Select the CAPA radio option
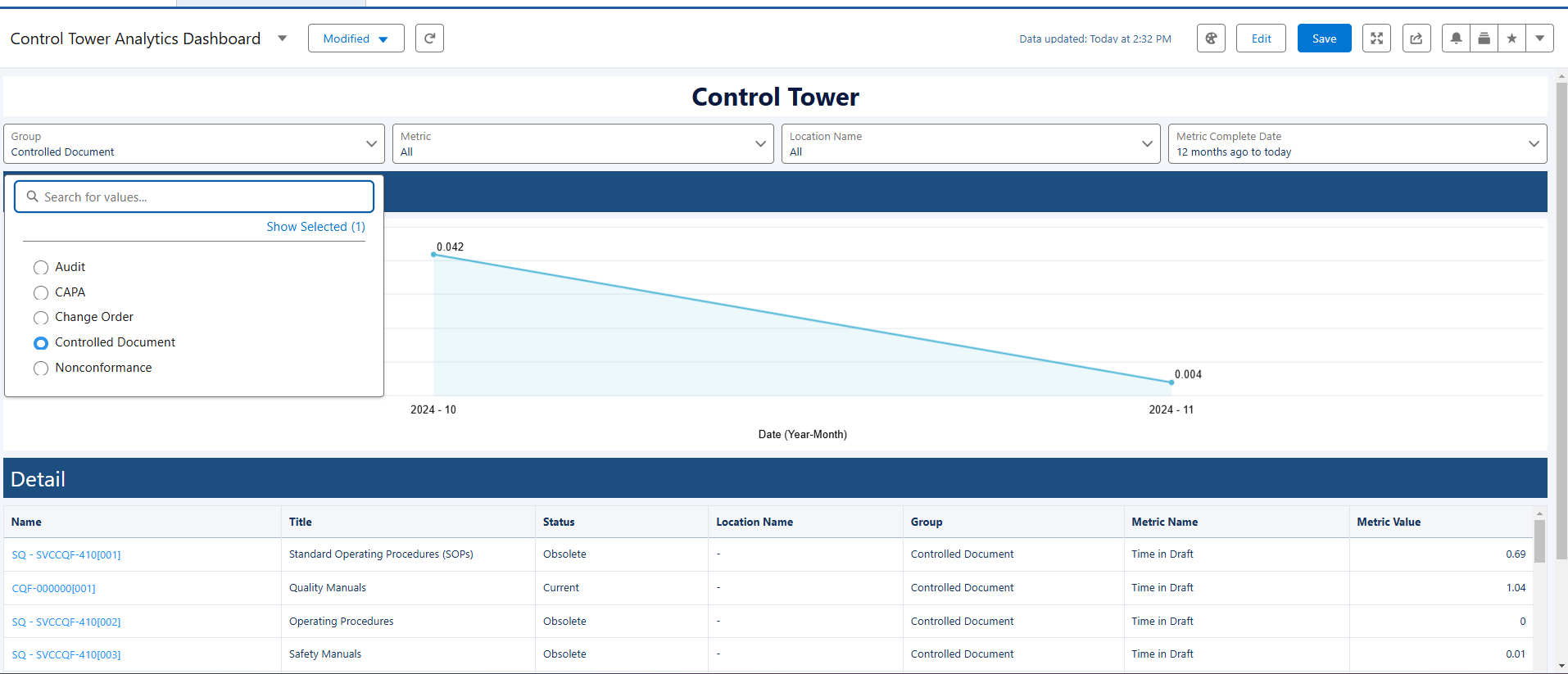The height and width of the screenshot is (674, 1568). click(x=41, y=293)
